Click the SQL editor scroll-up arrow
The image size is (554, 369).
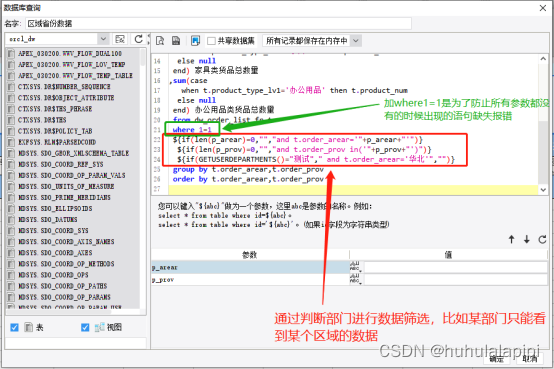tap(543, 59)
